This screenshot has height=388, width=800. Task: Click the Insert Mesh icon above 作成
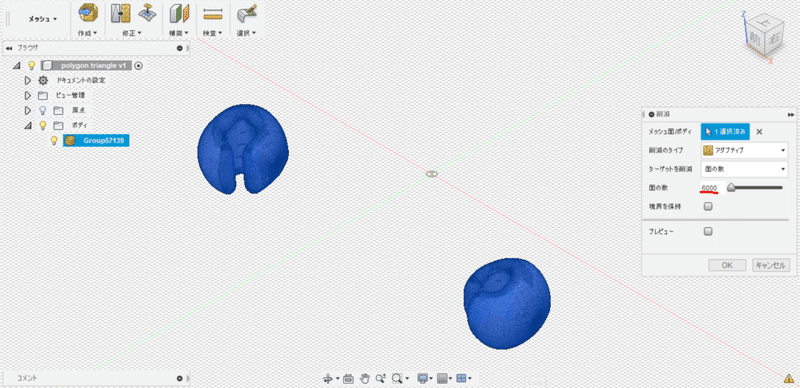coord(88,13)
